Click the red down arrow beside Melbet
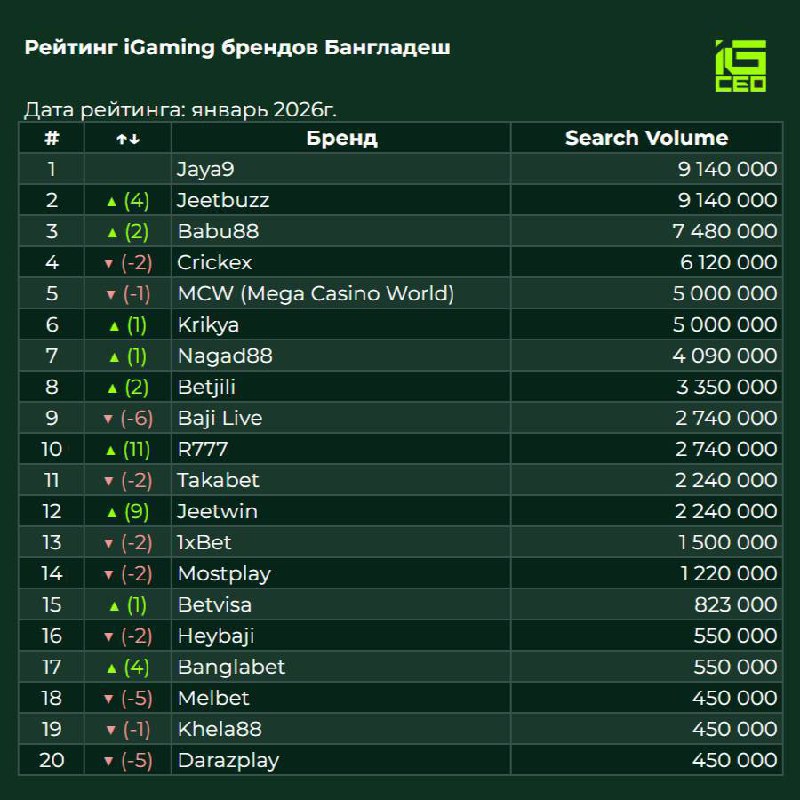Viewport: 800px width, 800px height. pos(110,699)
